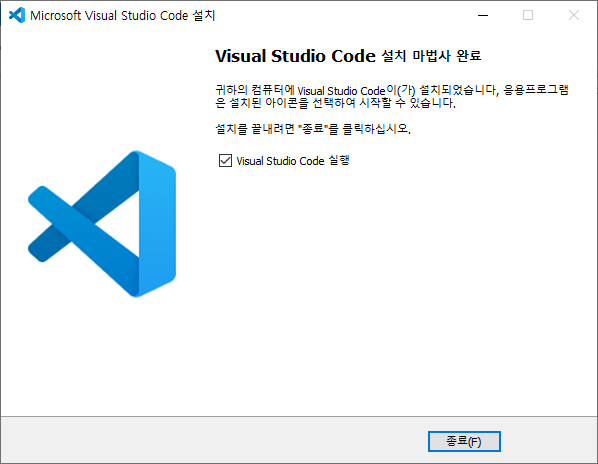Finish the installation with the 종료 button

tap(464, 441)
